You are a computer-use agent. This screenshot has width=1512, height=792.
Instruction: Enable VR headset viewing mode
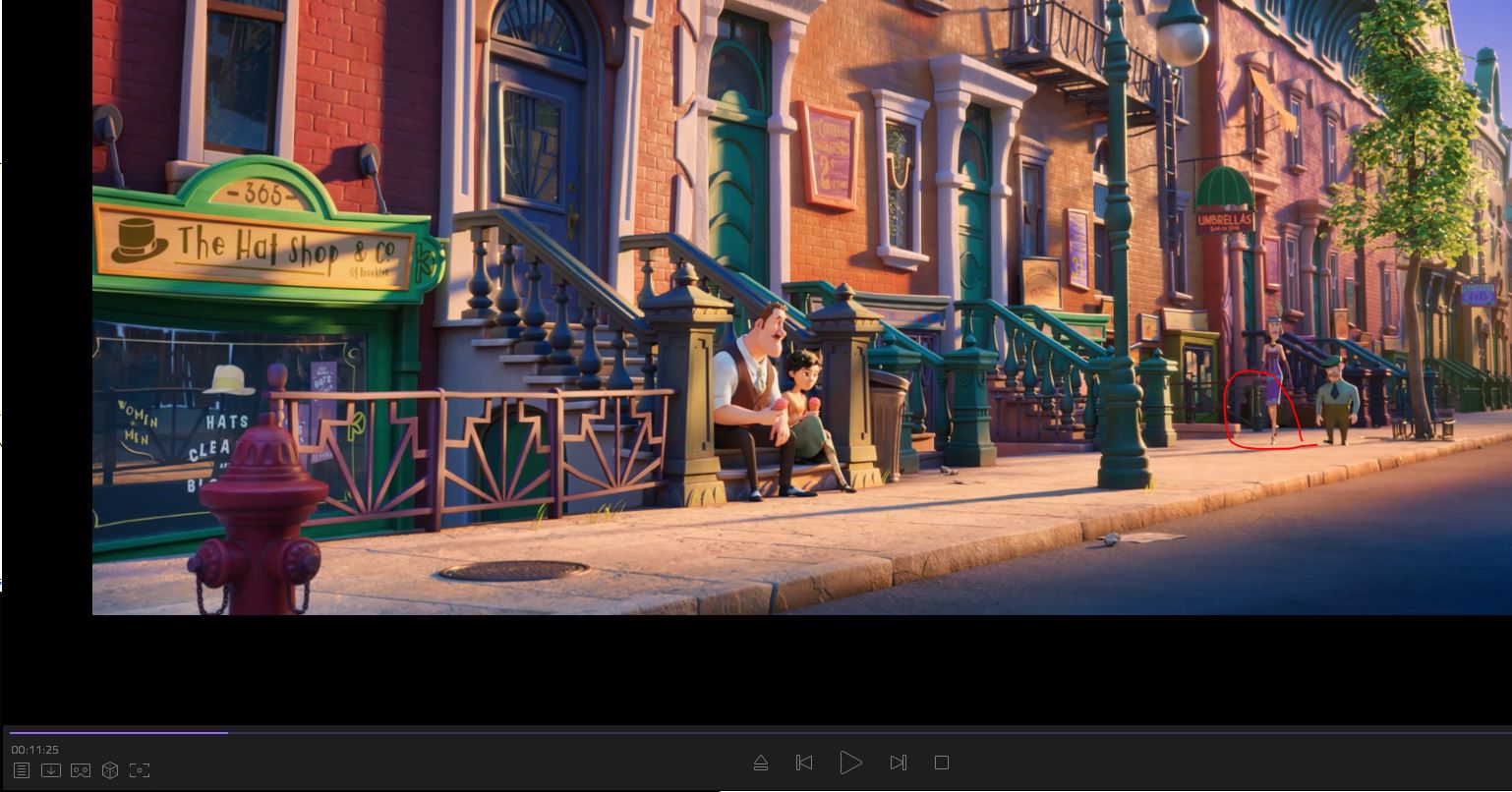(x=81, y=770)
